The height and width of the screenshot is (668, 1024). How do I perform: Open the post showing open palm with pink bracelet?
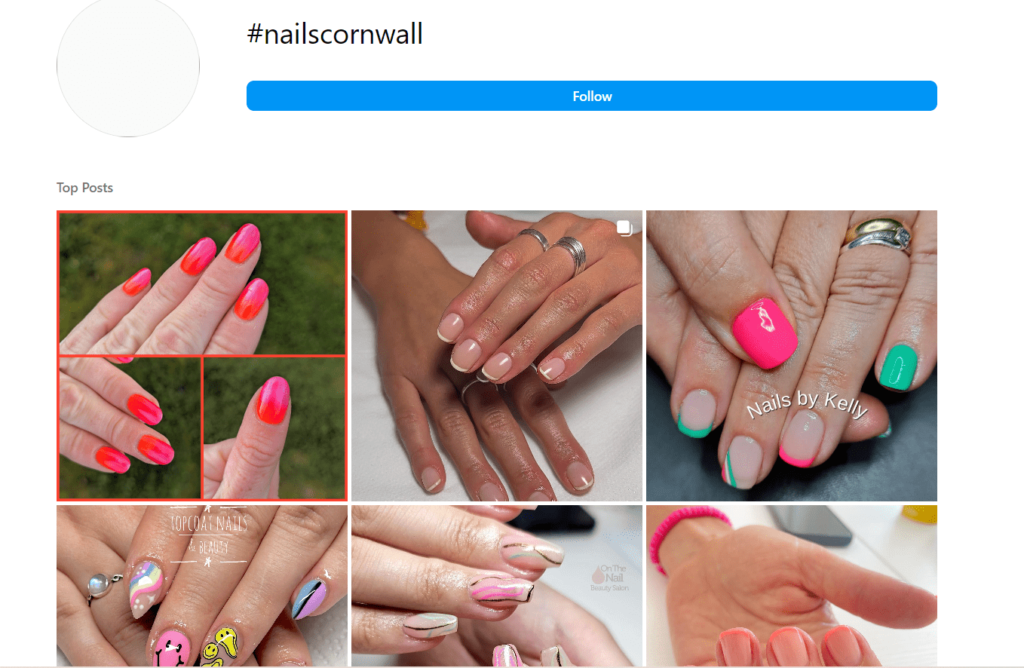coord(792,586)
